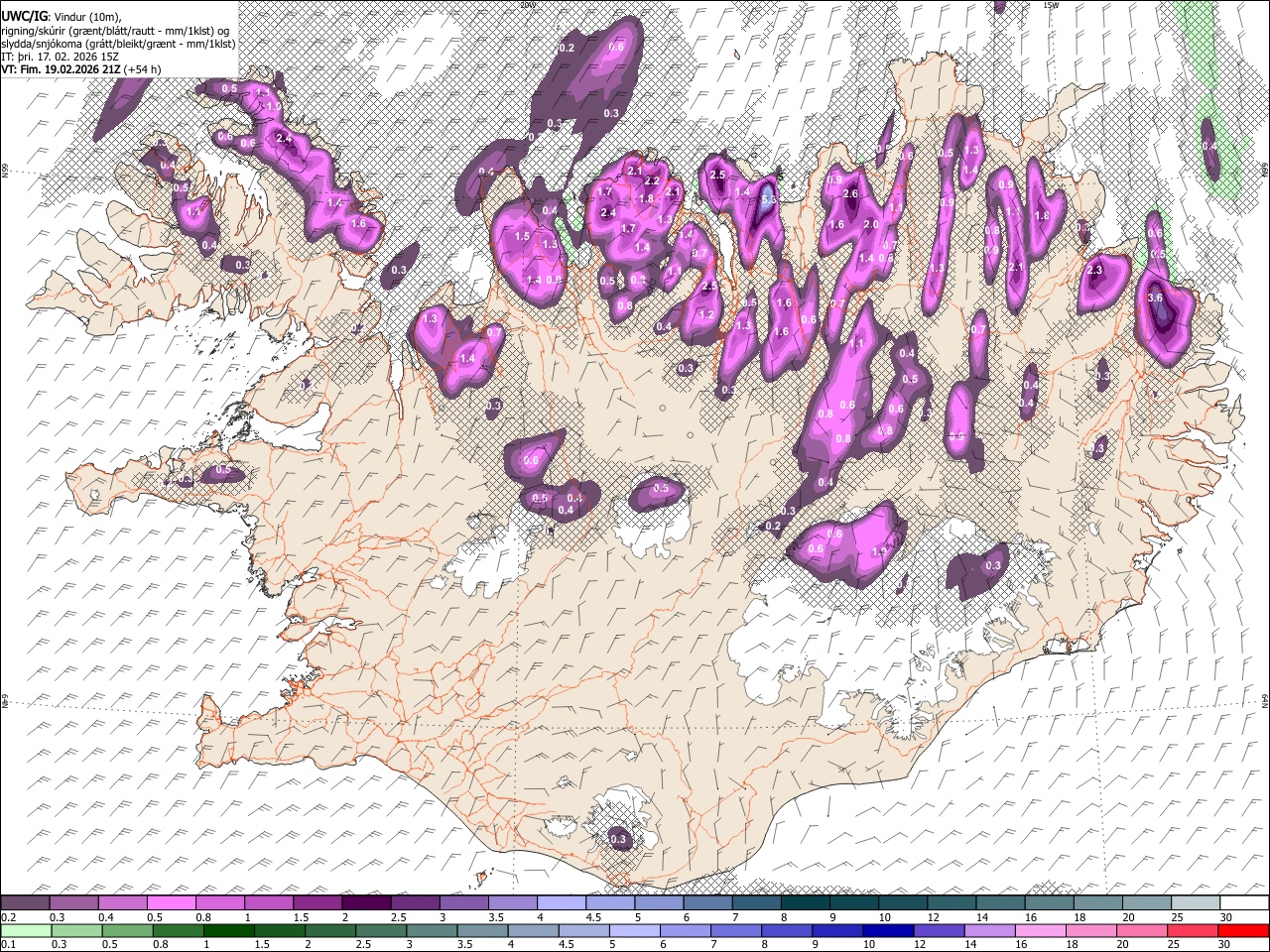This screenshot has width=1270, height=952.
Task: Click the bold UWC/IG title label
Action: click(x=24, y=17)
